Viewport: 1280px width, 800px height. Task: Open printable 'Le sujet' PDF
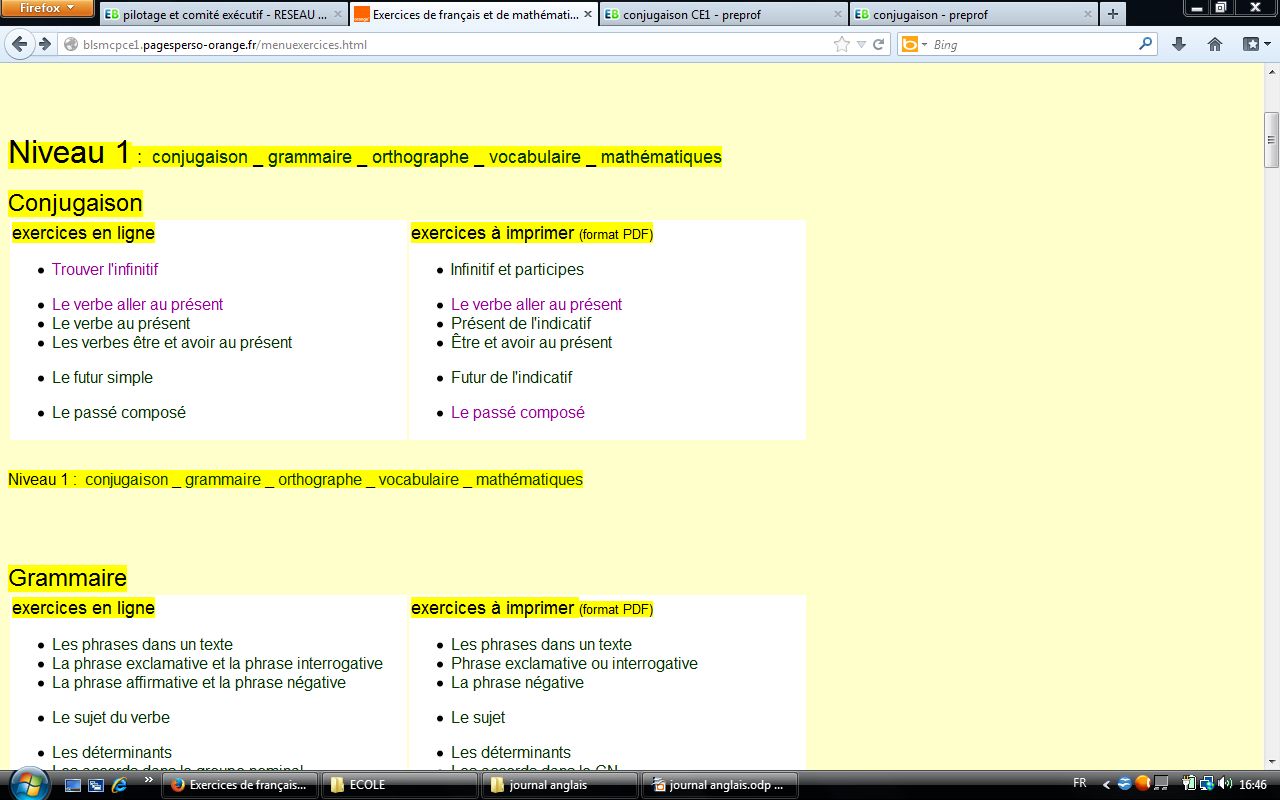[x=478, y=717]
